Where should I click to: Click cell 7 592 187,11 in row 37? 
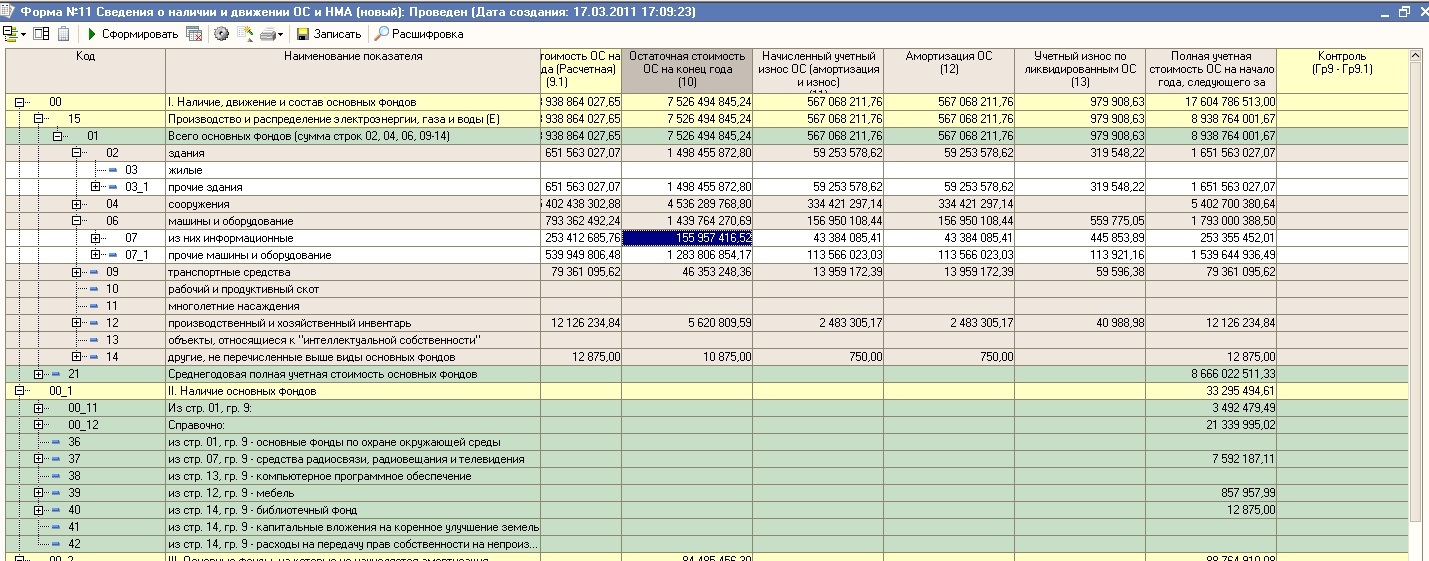click(1211, 459)
